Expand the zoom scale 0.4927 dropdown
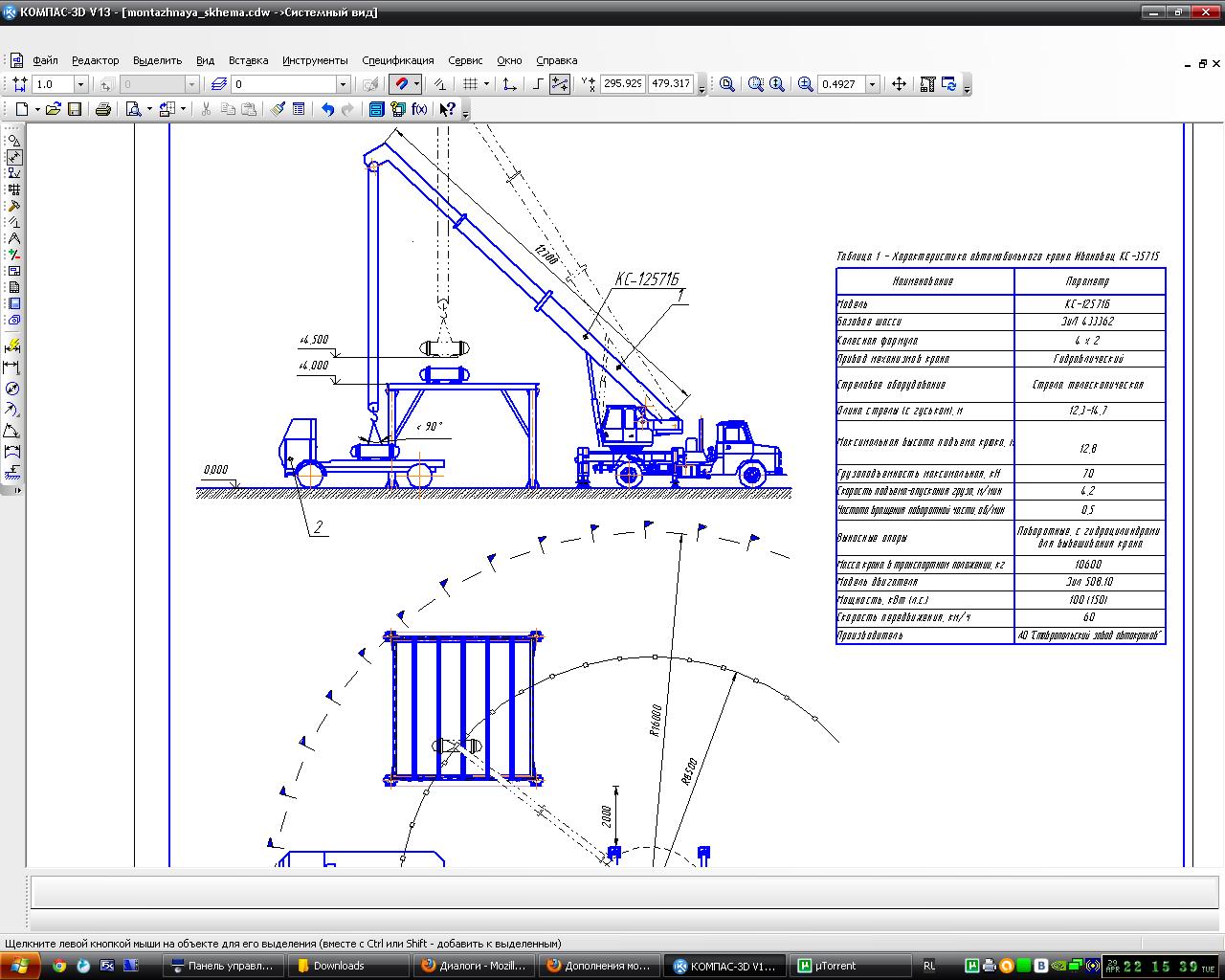 [x=872, y=84]
